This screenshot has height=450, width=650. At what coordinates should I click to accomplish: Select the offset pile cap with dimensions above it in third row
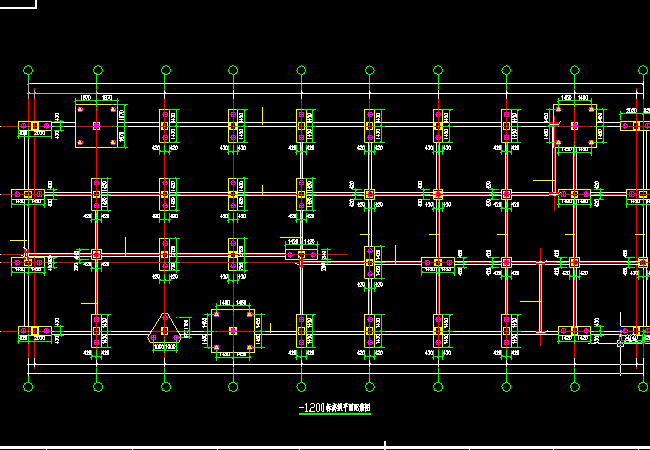pos(301,255)
